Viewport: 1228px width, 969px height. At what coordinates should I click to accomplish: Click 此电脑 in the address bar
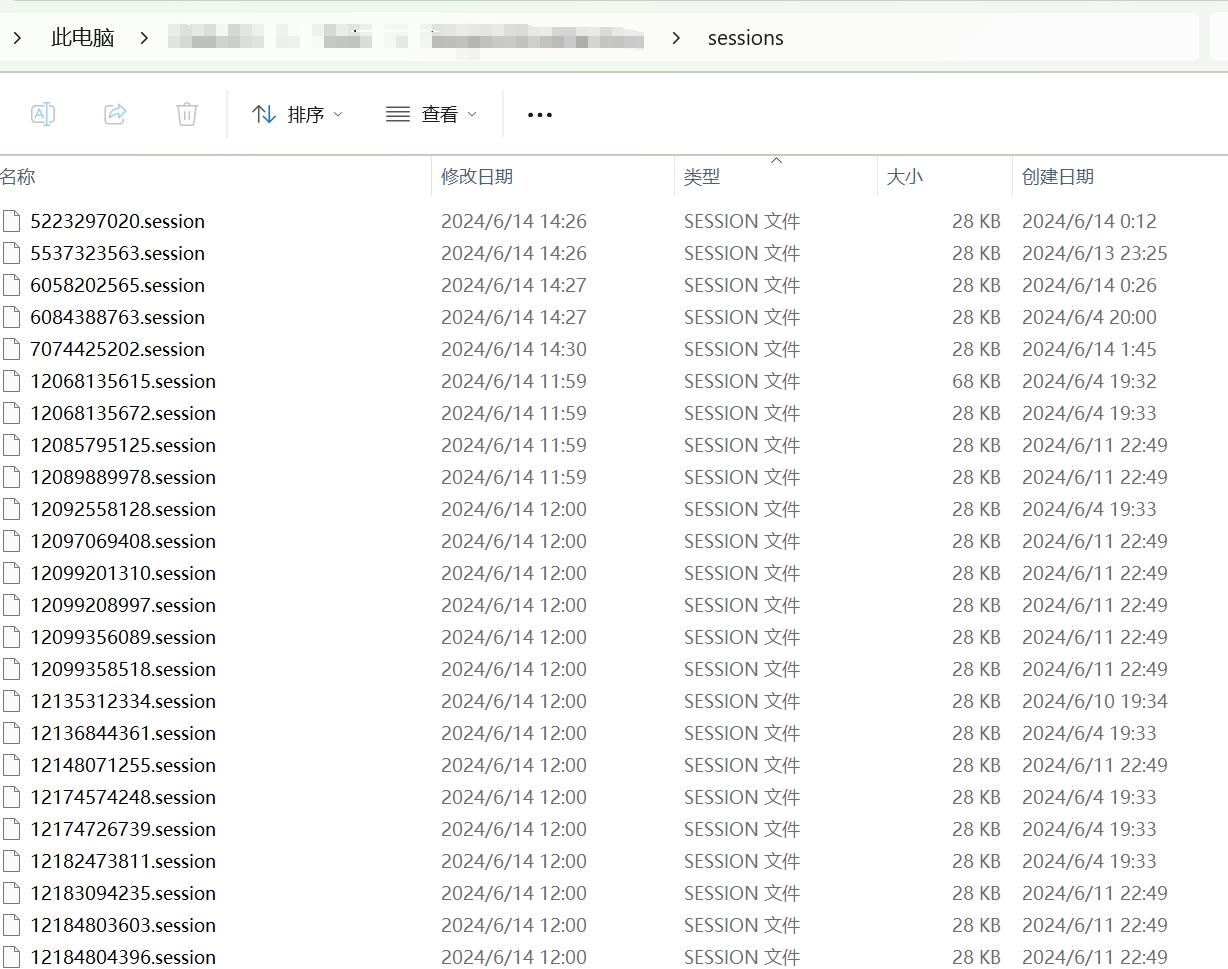tap(83, 38)
